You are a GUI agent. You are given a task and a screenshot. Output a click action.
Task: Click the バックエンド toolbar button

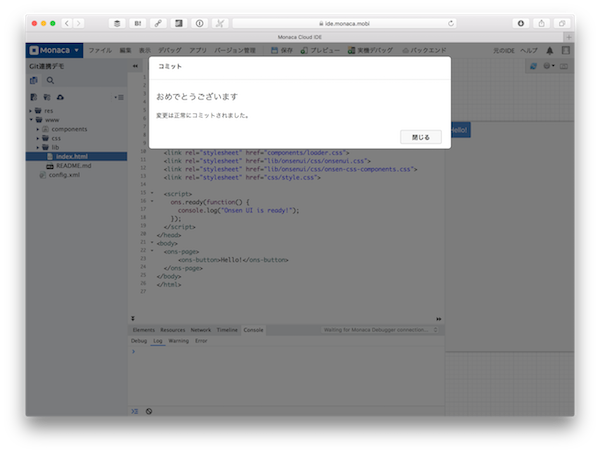[x=424, y=50]
